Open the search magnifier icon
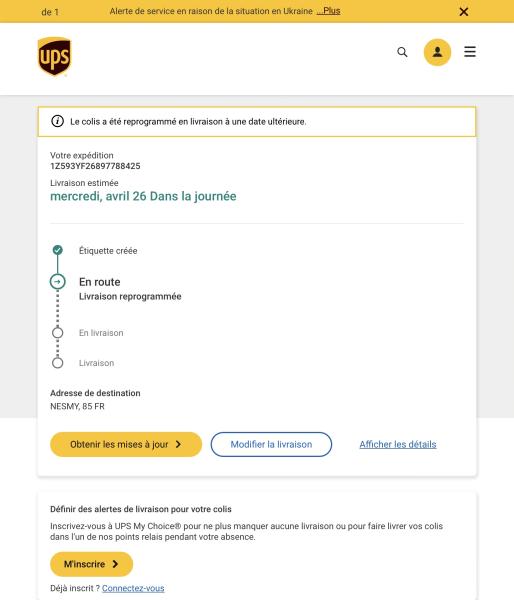This screenshot has height=600, width=514. tap(402, 52)
